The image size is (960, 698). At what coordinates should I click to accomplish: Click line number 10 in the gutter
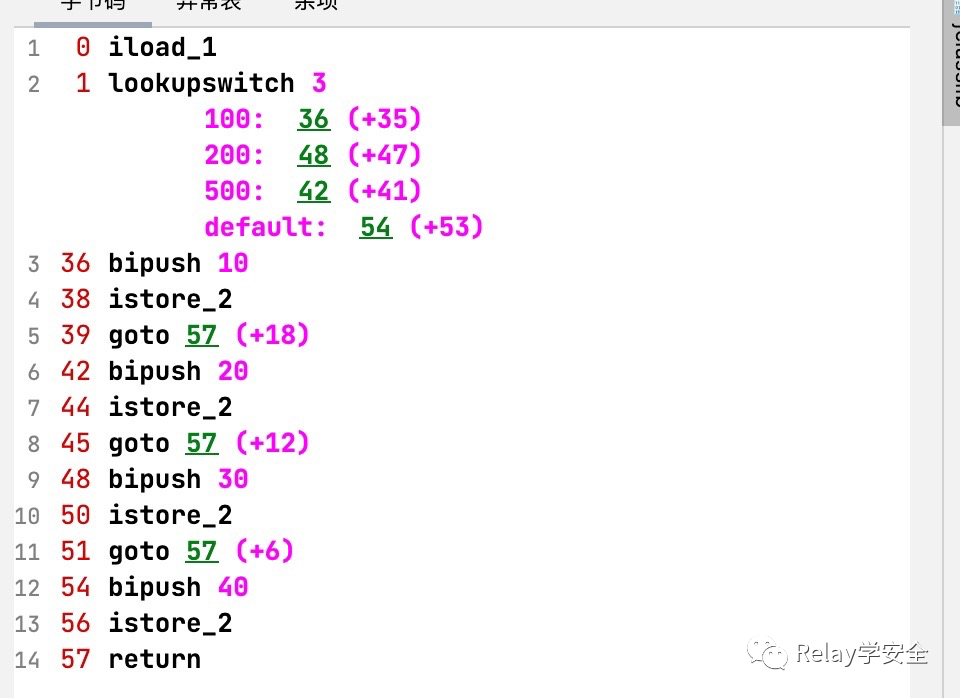(x=28, y=516)
